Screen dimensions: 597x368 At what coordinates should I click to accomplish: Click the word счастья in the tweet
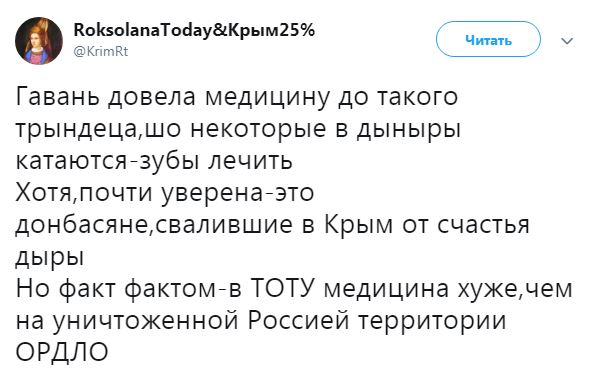(484, 226)
